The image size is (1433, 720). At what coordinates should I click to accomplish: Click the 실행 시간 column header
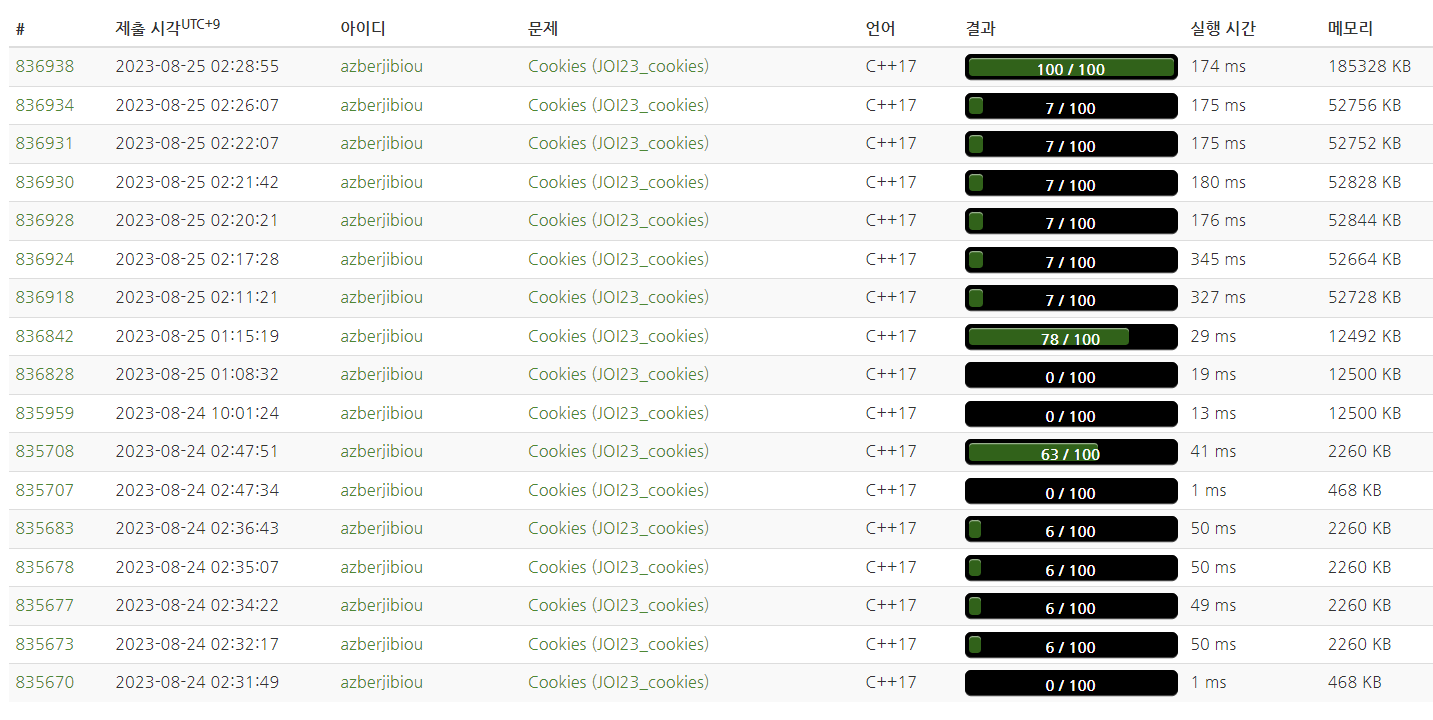tap(1223, 29)
